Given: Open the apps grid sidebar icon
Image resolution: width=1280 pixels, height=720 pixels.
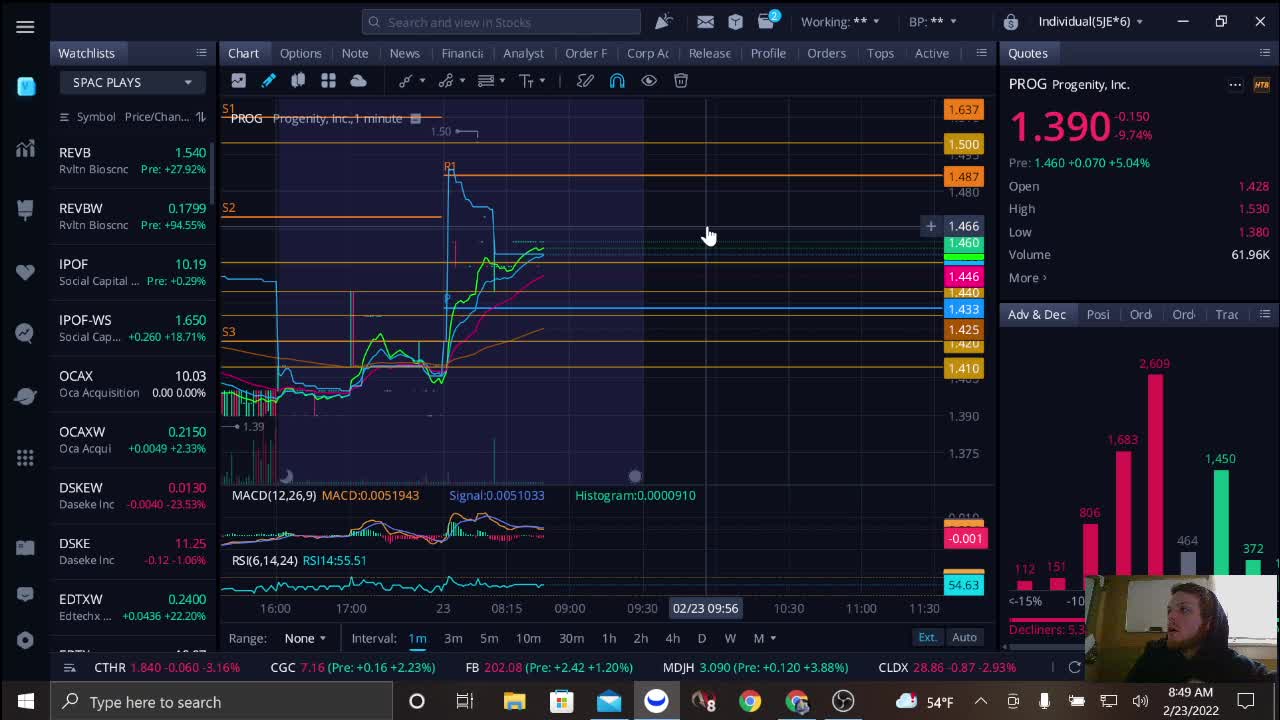Looking at the screenshot, I should (x=25, y=457).
